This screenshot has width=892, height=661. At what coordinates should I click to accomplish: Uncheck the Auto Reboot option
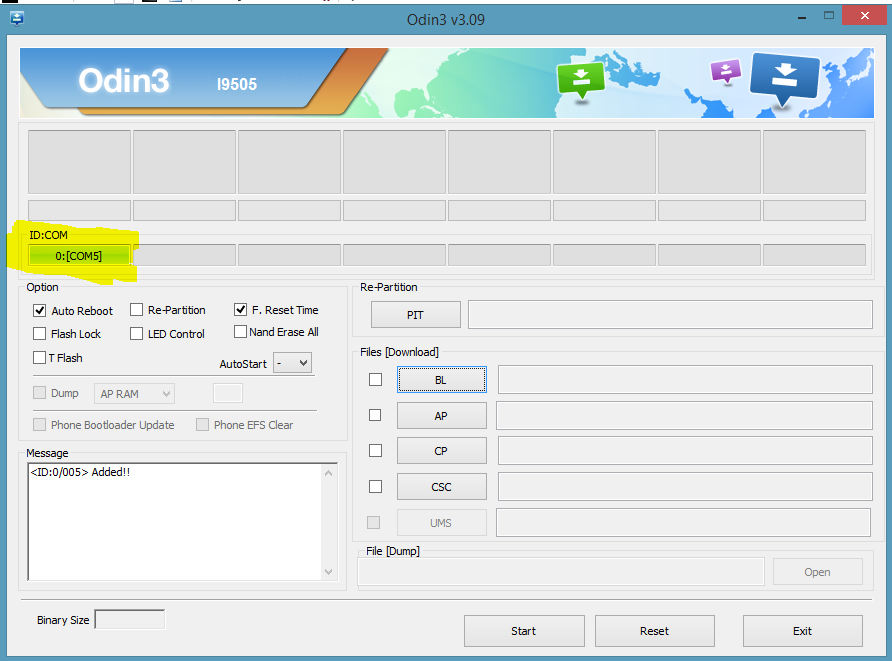pos(39,311)
